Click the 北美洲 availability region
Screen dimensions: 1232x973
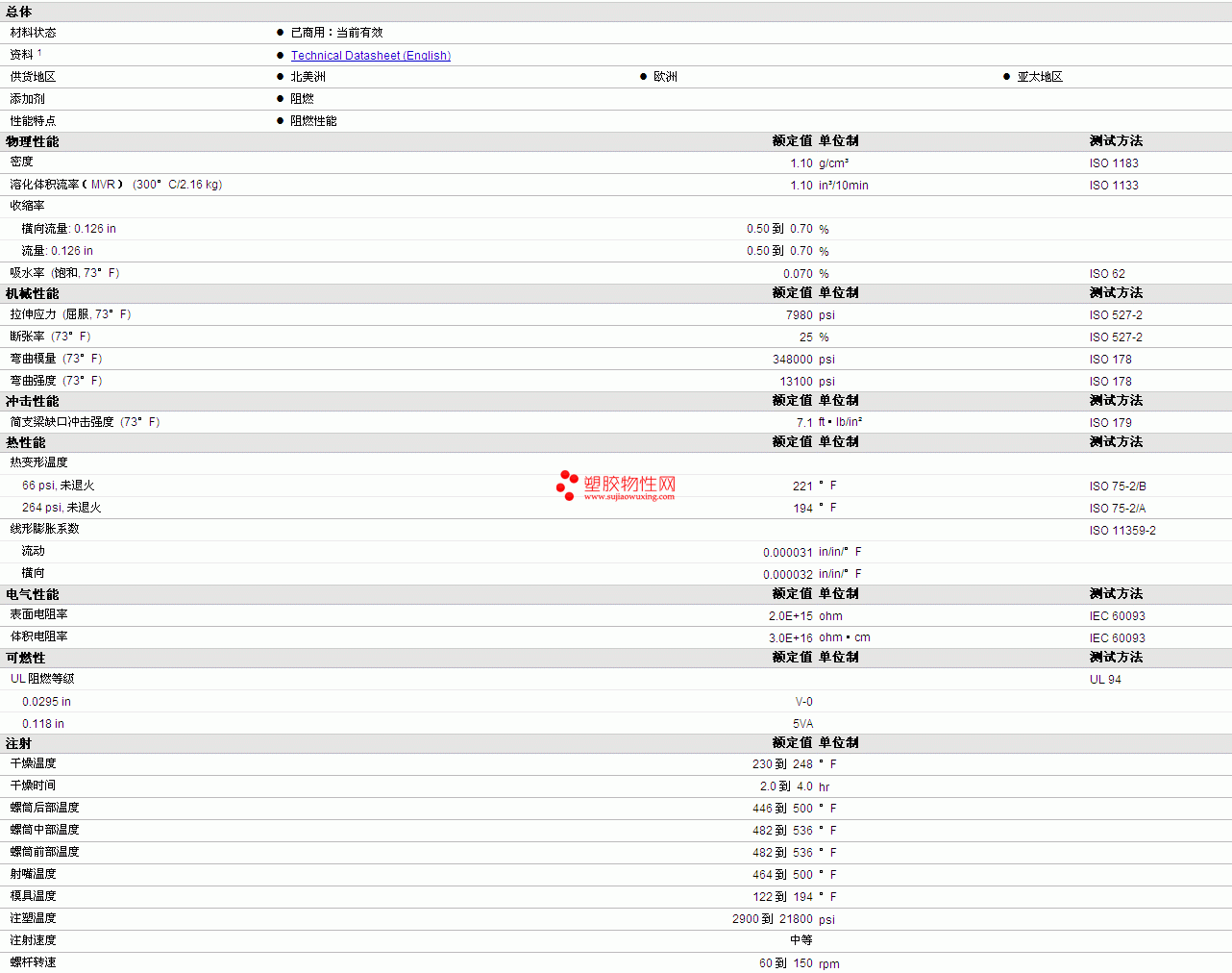point(308,77)
